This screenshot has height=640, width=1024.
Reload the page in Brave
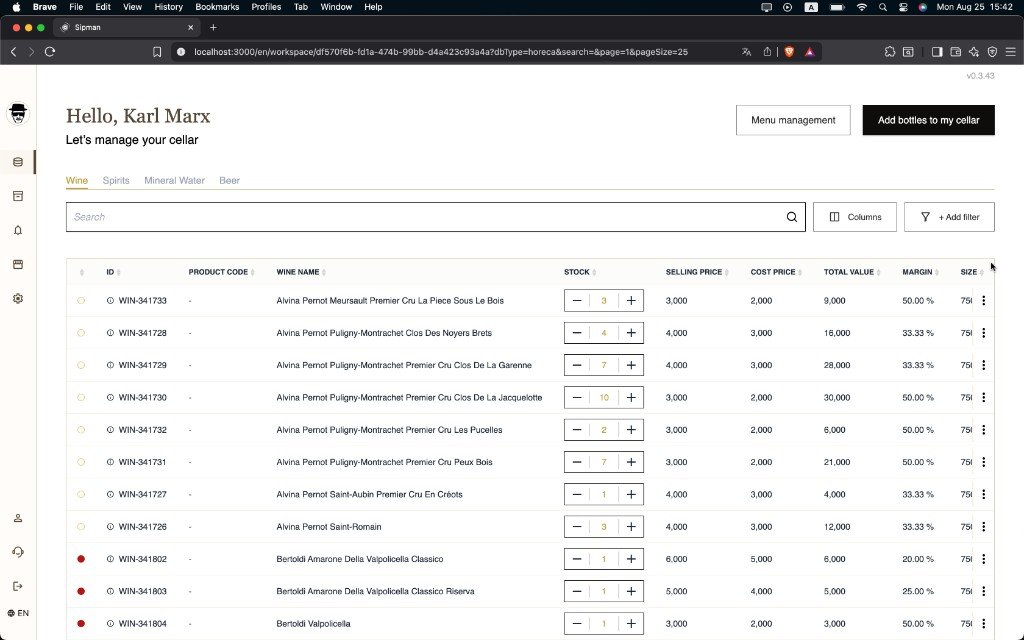coord(50,52)
